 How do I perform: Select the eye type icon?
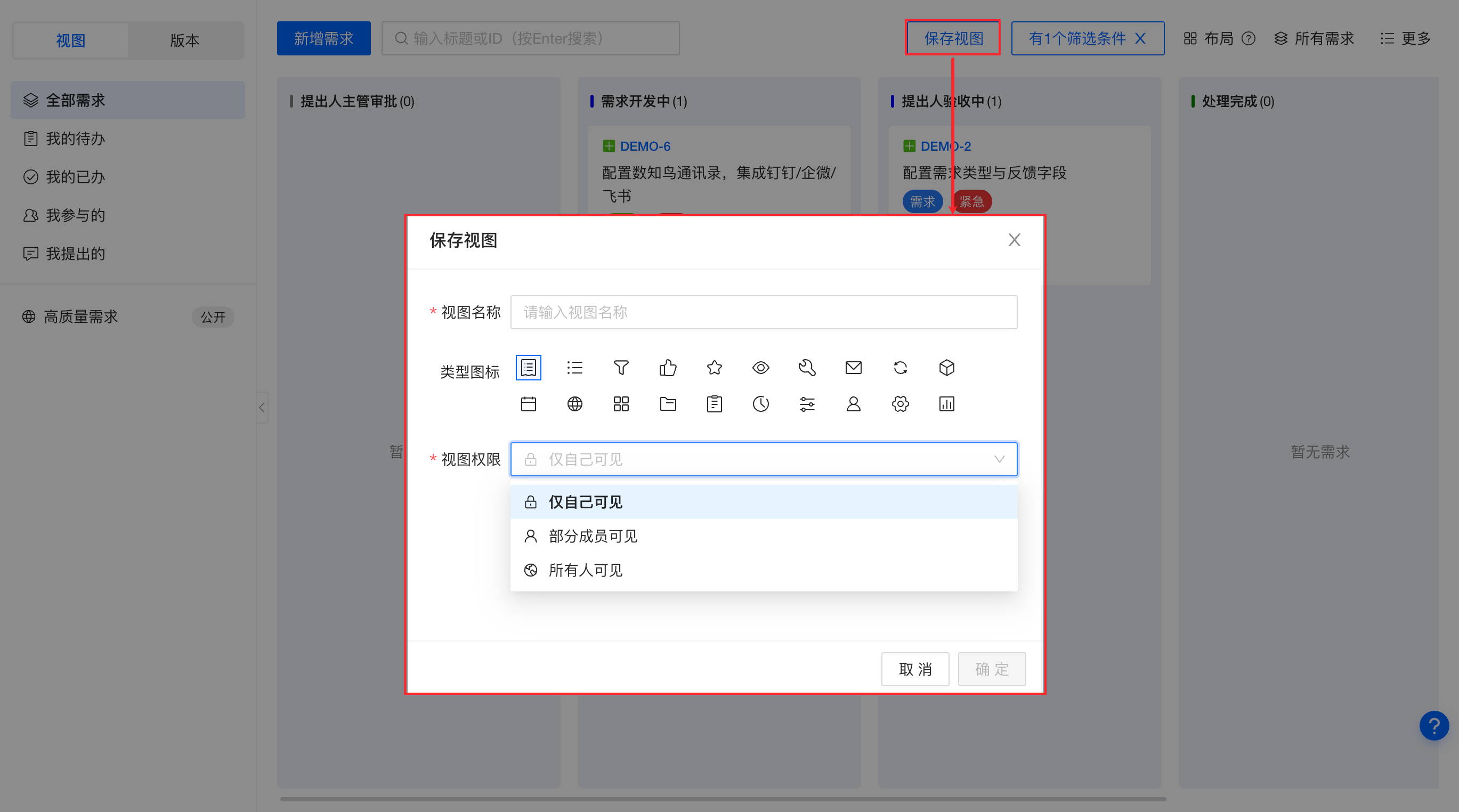point(760,368)
